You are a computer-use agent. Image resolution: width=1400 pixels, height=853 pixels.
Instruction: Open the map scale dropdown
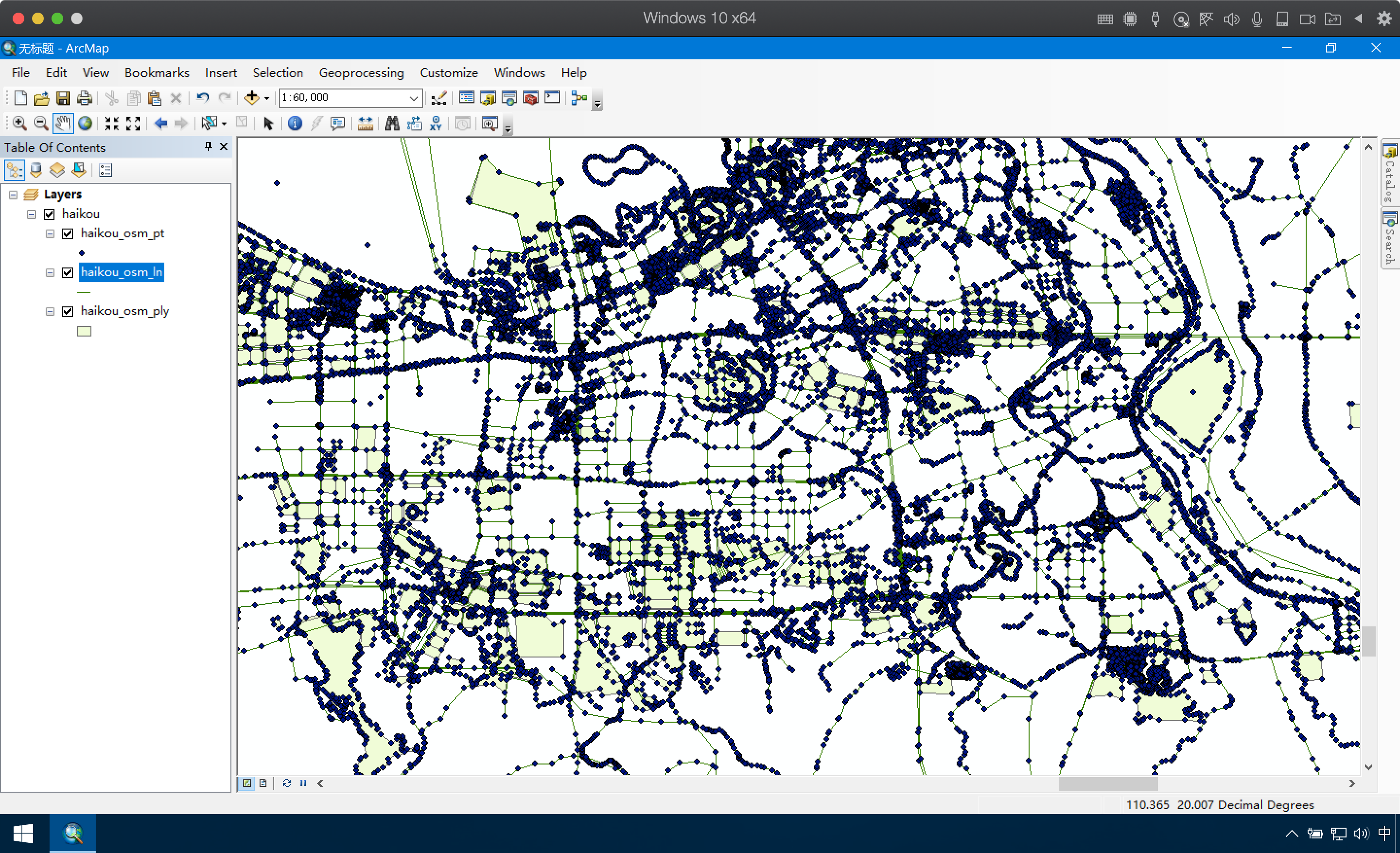click(x=414, y=98)
